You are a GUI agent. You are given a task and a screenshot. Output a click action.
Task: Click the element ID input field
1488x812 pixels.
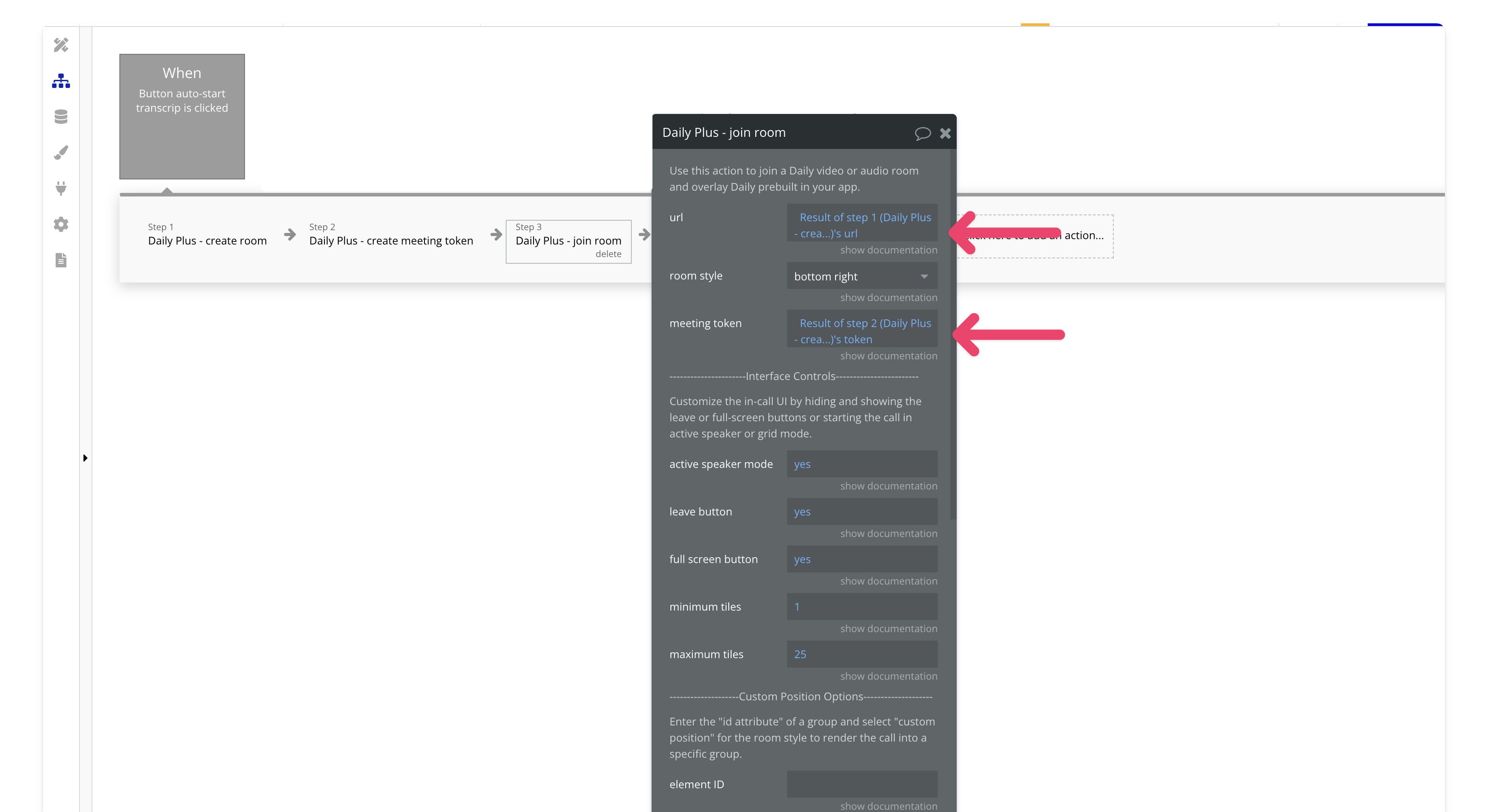(862, 784)
